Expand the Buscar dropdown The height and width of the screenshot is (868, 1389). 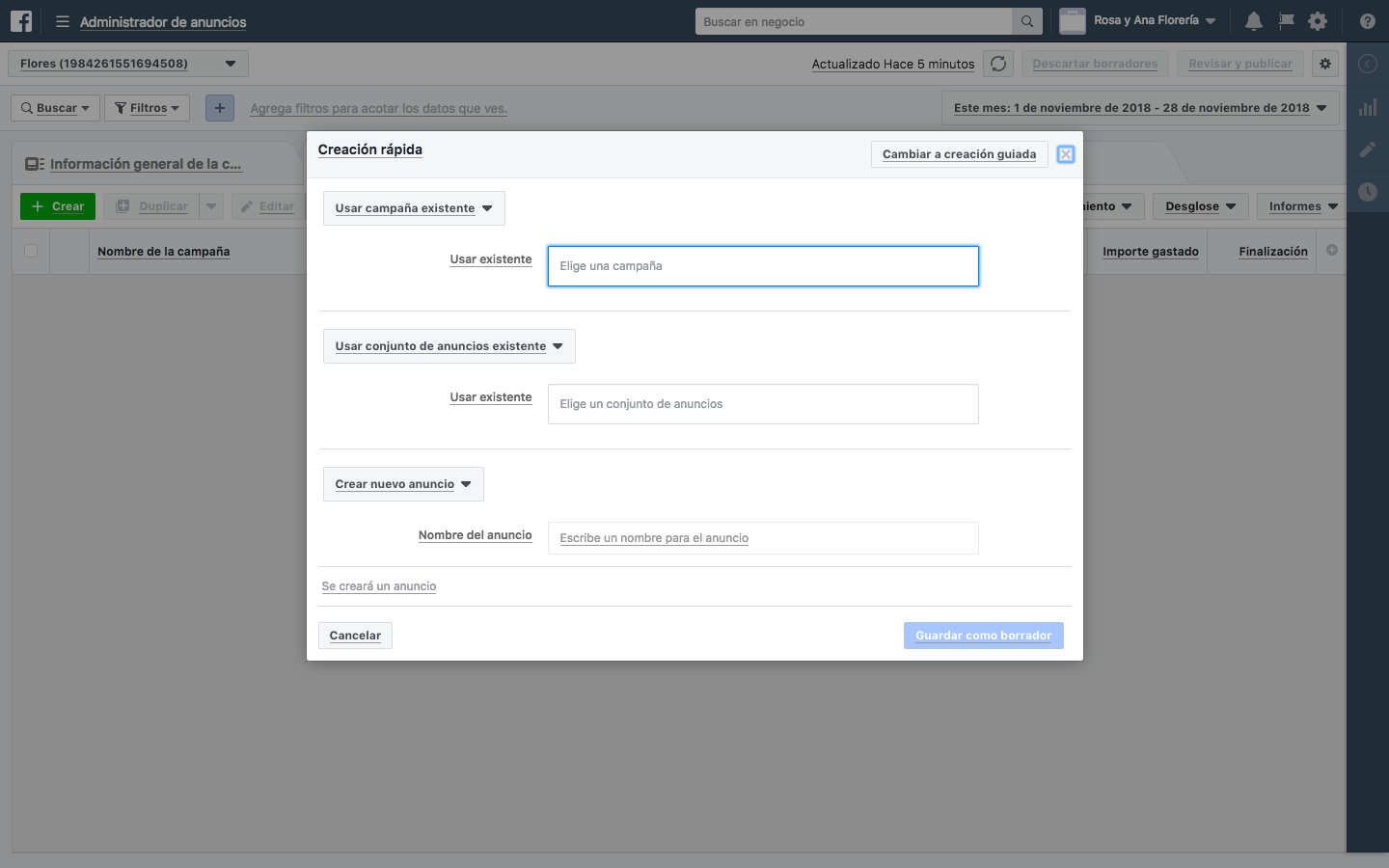[x=55, y=108]
